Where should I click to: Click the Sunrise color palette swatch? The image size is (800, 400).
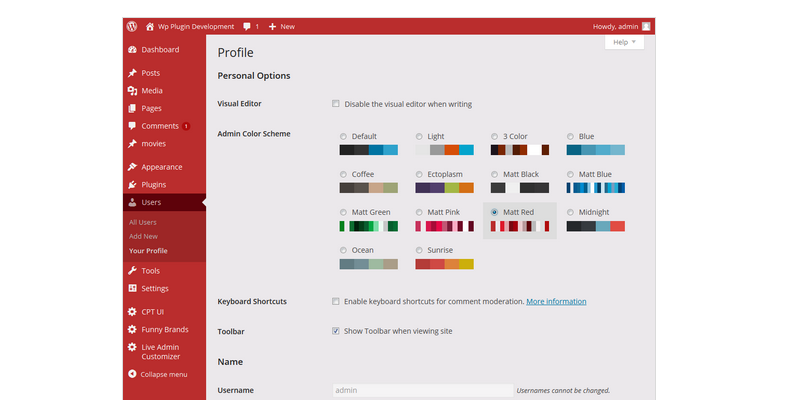click(x=444, y=264)
